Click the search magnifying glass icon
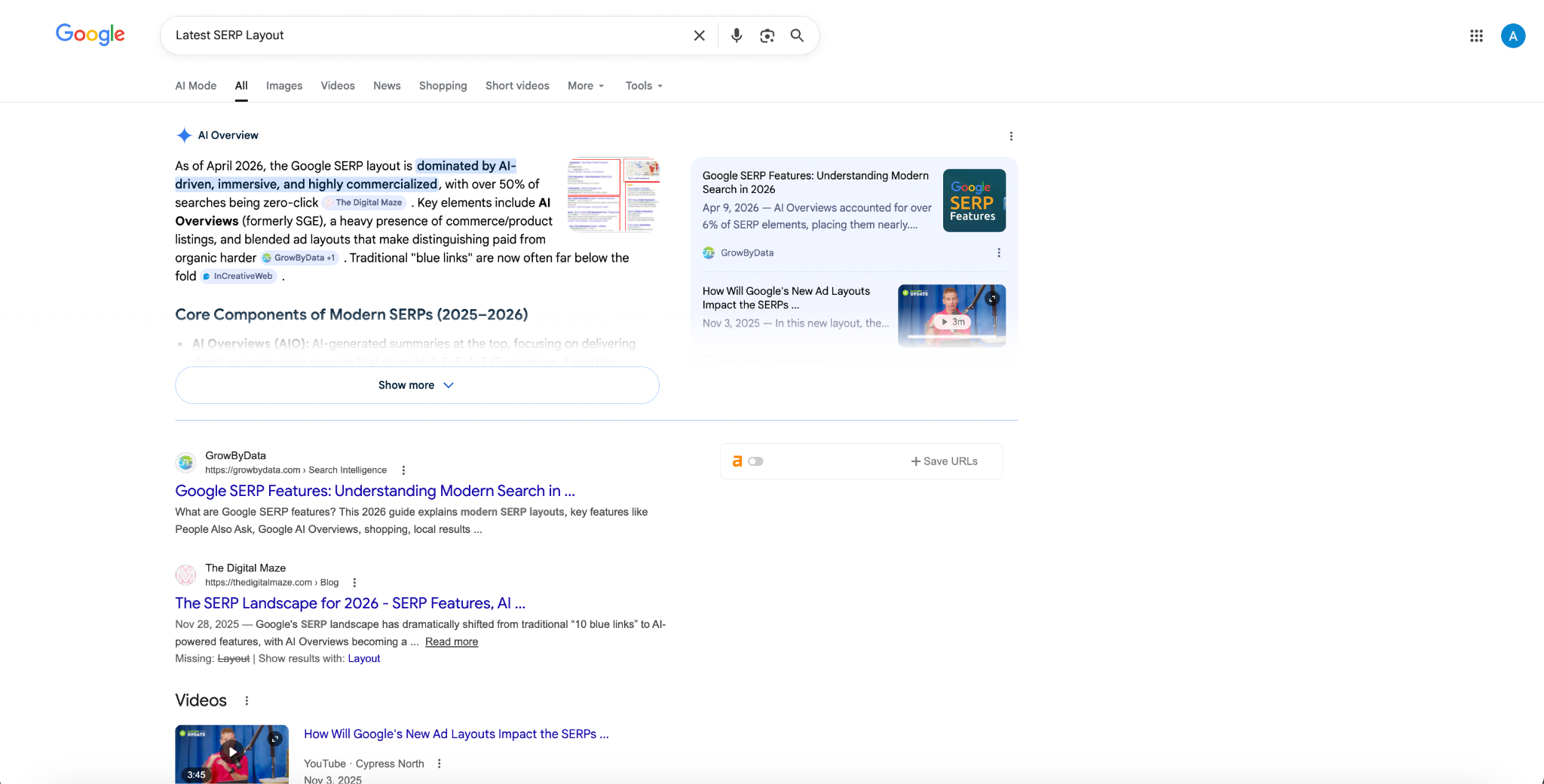The height and width of the screenshot is (784, 1544). click(796, 35)
